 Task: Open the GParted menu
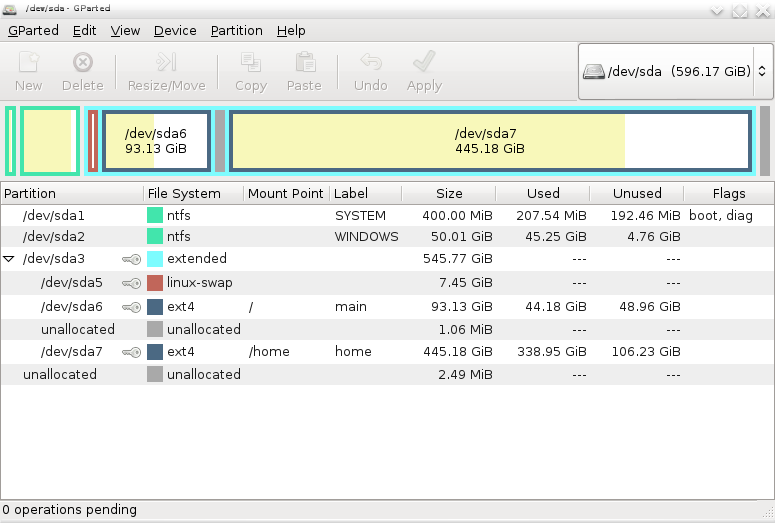point(33,31)
